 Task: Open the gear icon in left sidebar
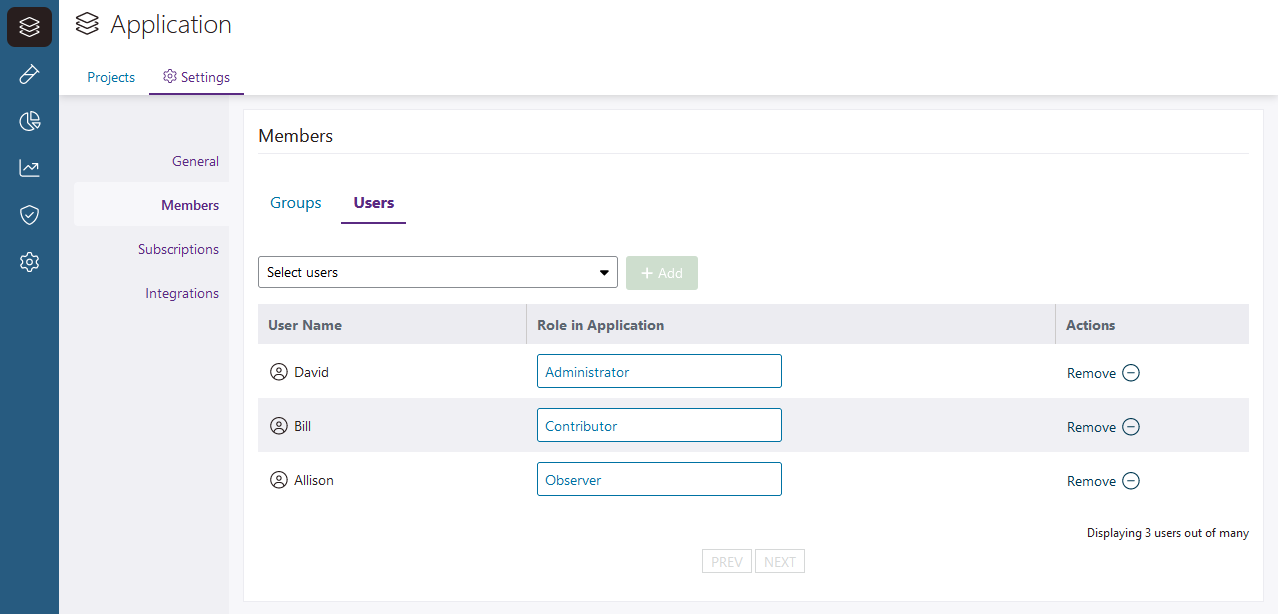29,262
